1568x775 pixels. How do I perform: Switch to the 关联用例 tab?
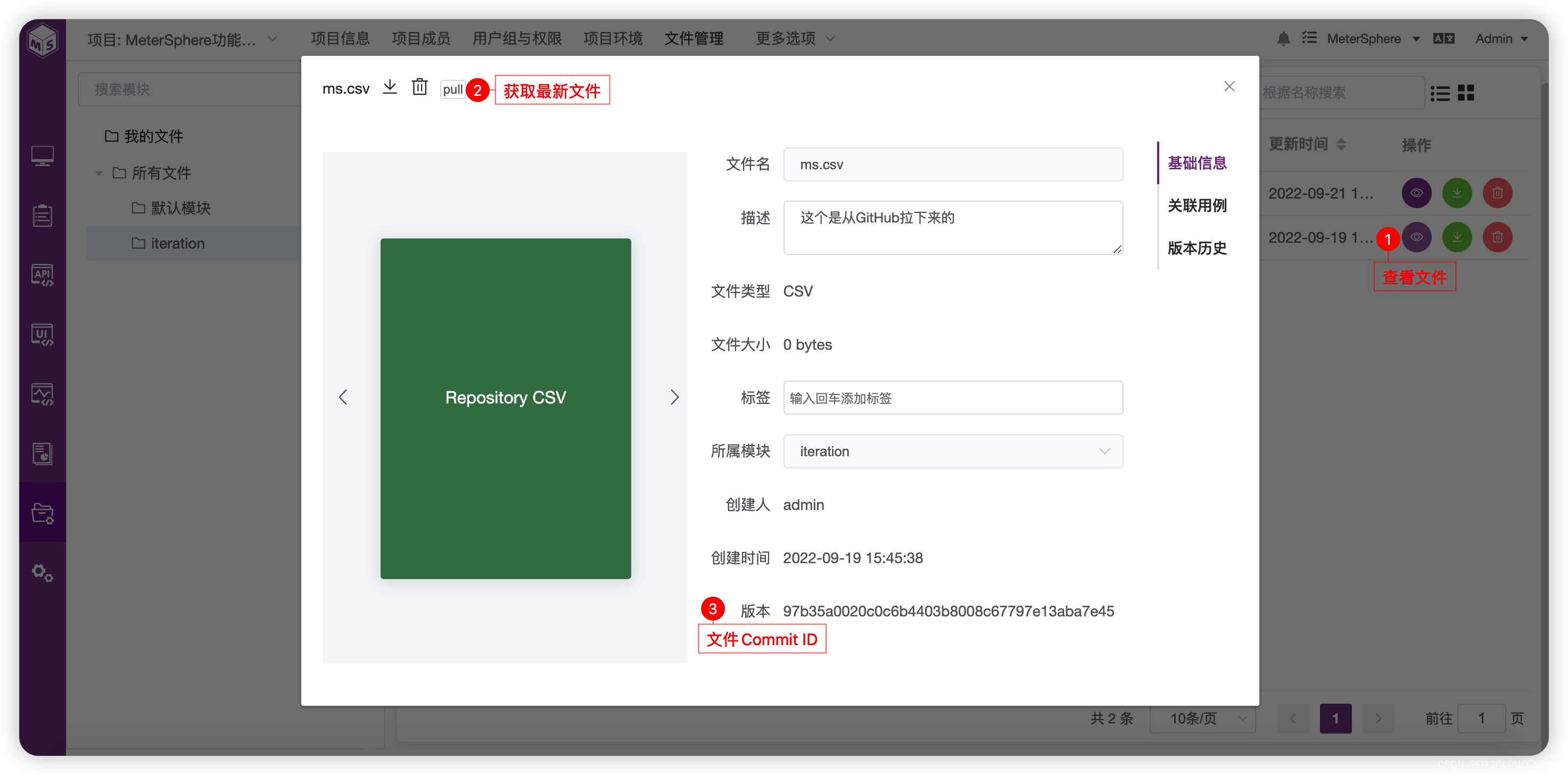tap(1196, 206)
